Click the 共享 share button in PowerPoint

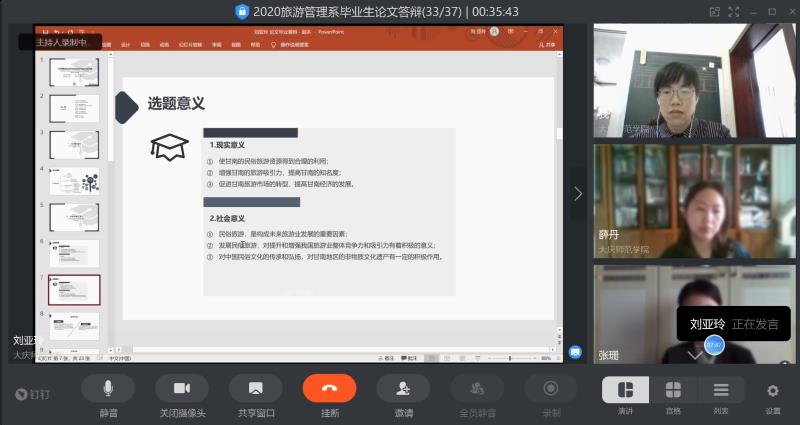[547, 45]
